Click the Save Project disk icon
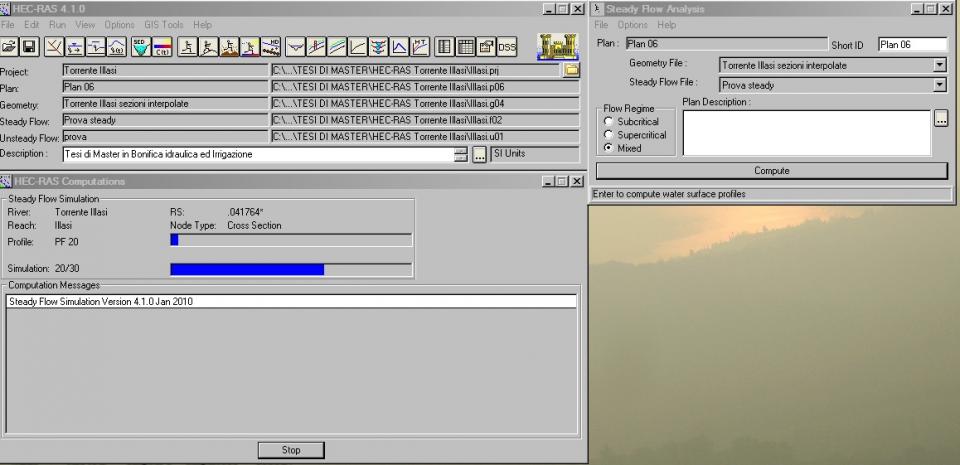 pos(29,46)
